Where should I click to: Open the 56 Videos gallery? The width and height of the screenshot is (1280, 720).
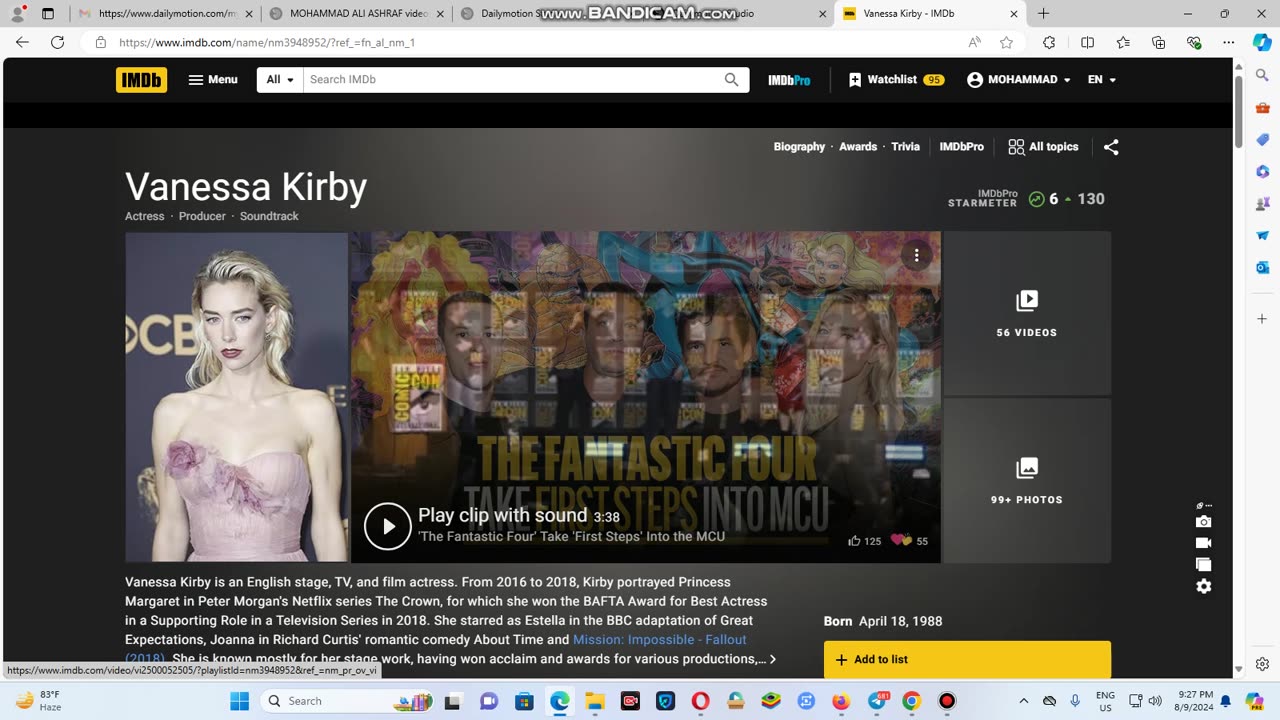point(1027,314)
